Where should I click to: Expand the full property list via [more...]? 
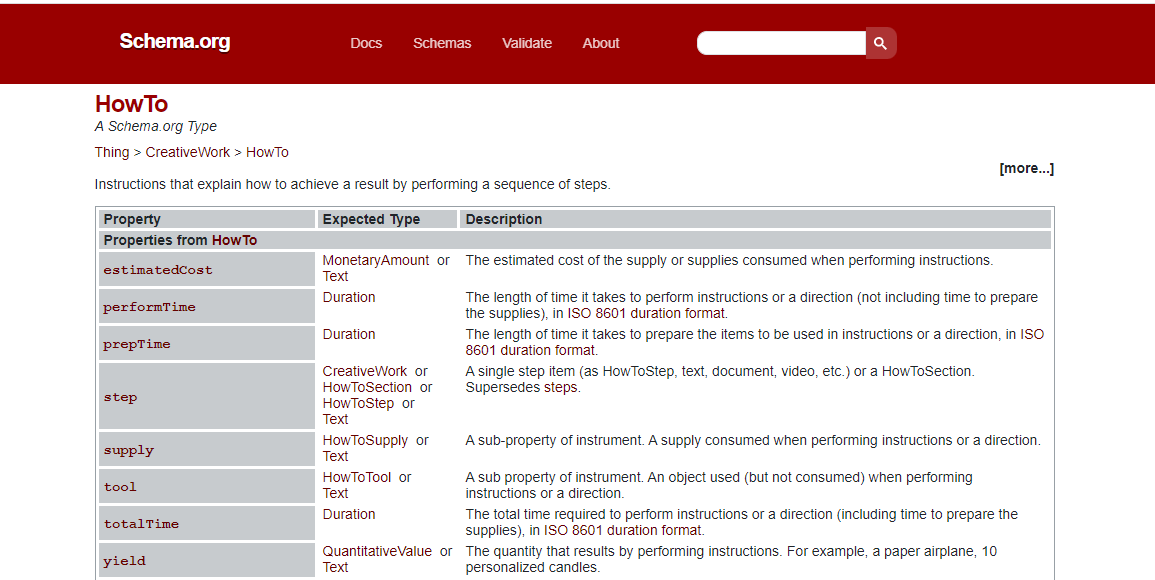1026,168
